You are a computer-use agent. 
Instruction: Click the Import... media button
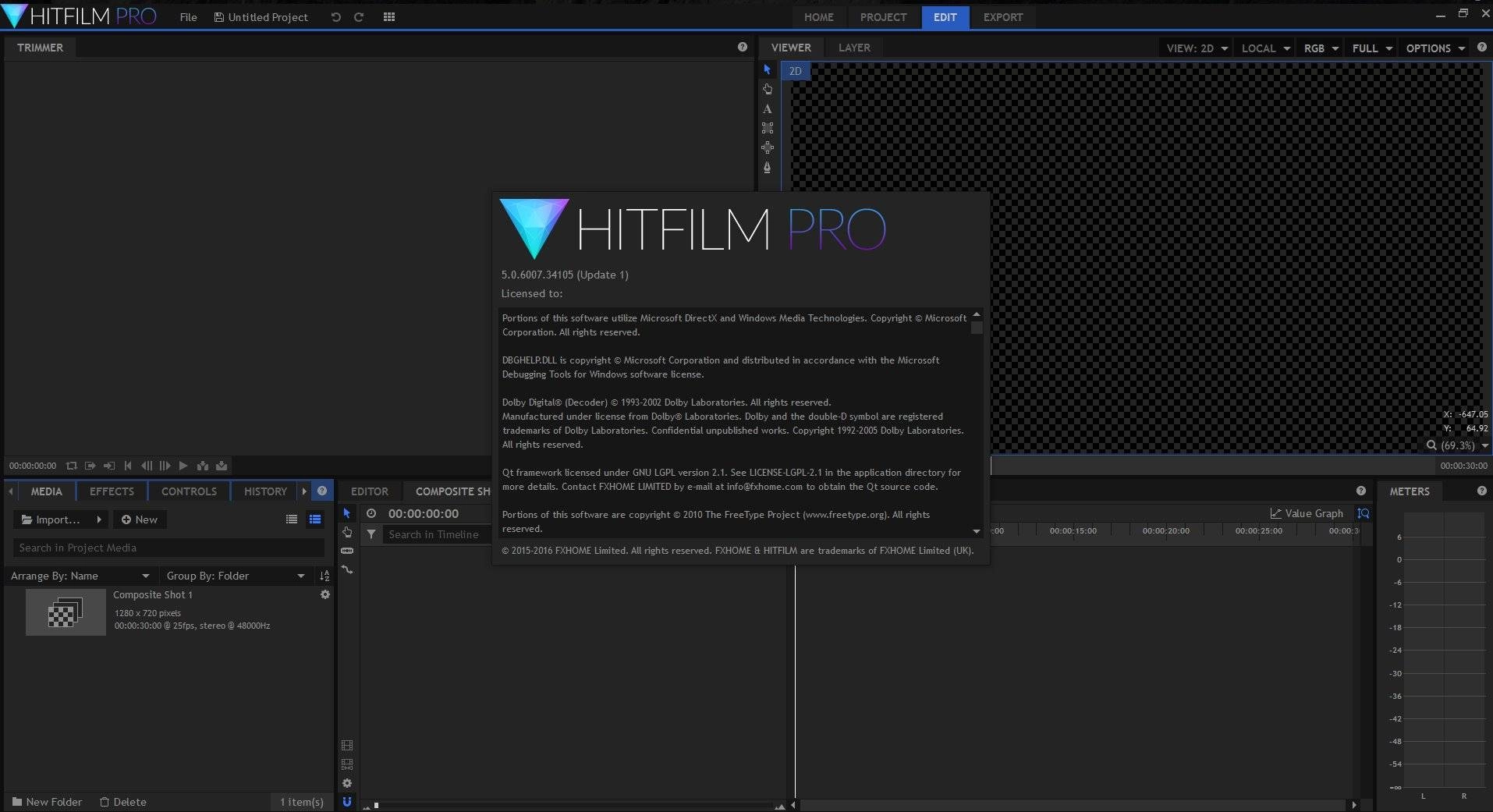[52, 519]
